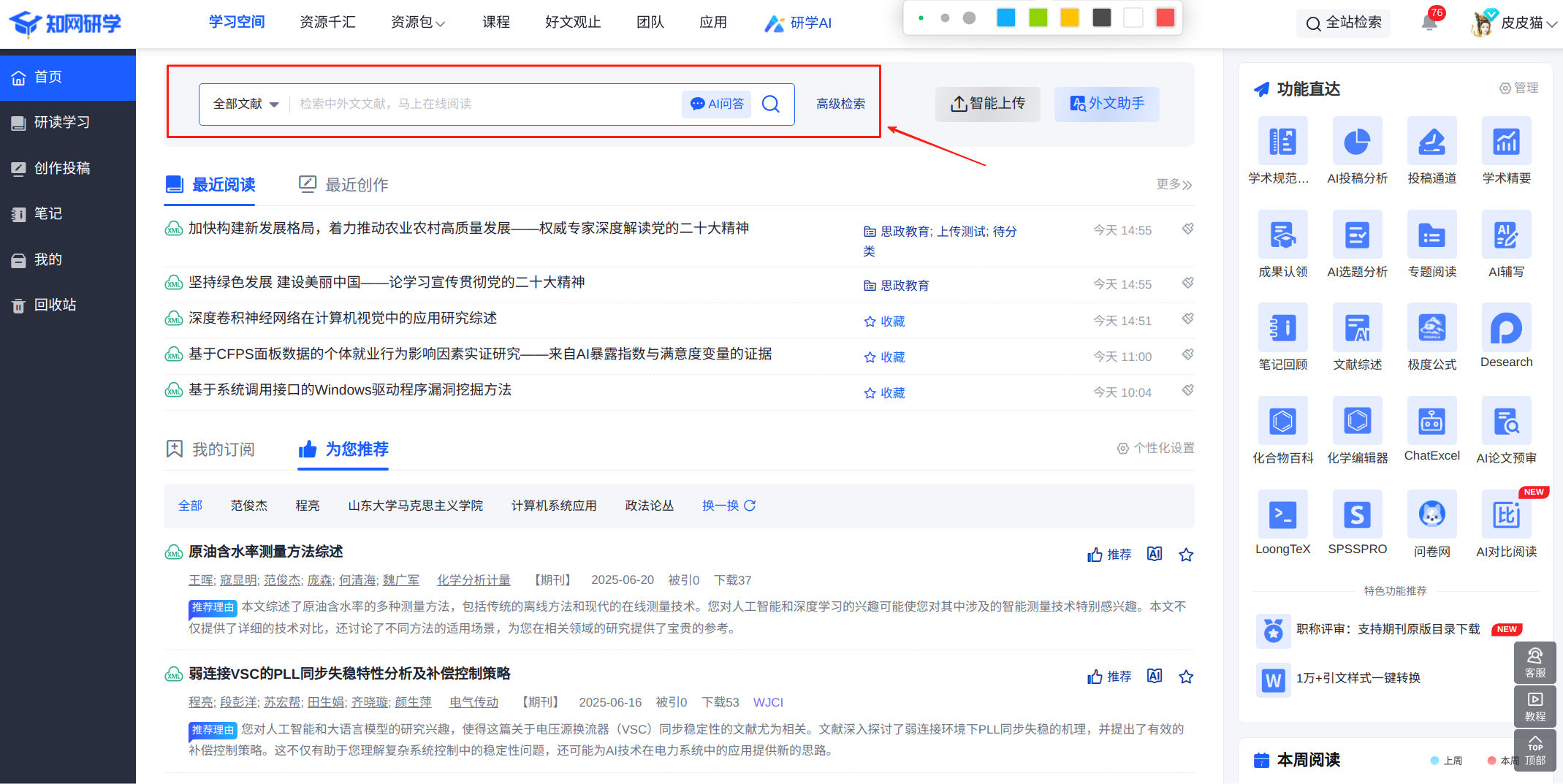The image size is (1563, 784).
Task: Select the red color swatch
Action: pos(1165,18)
